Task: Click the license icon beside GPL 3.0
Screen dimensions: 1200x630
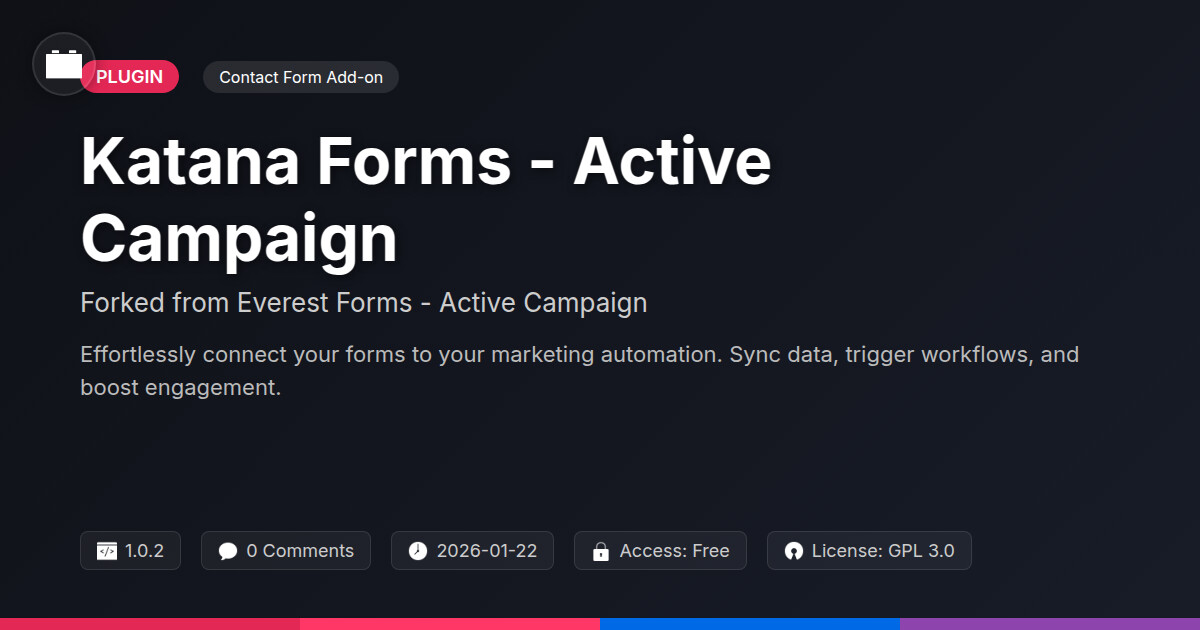Action: 794,551
